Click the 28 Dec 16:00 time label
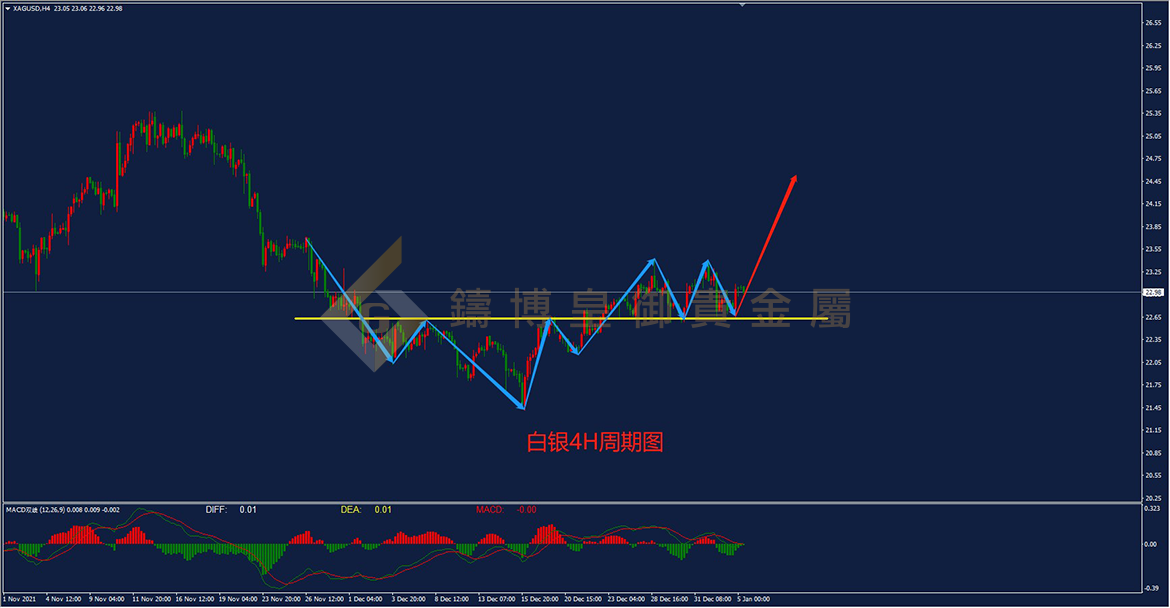Viewport: 1170px width, 608px height. [669, 599]
